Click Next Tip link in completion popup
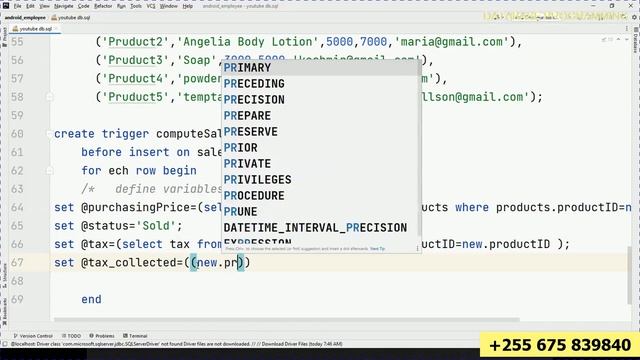The image size is (640, 360). [377, 249]
